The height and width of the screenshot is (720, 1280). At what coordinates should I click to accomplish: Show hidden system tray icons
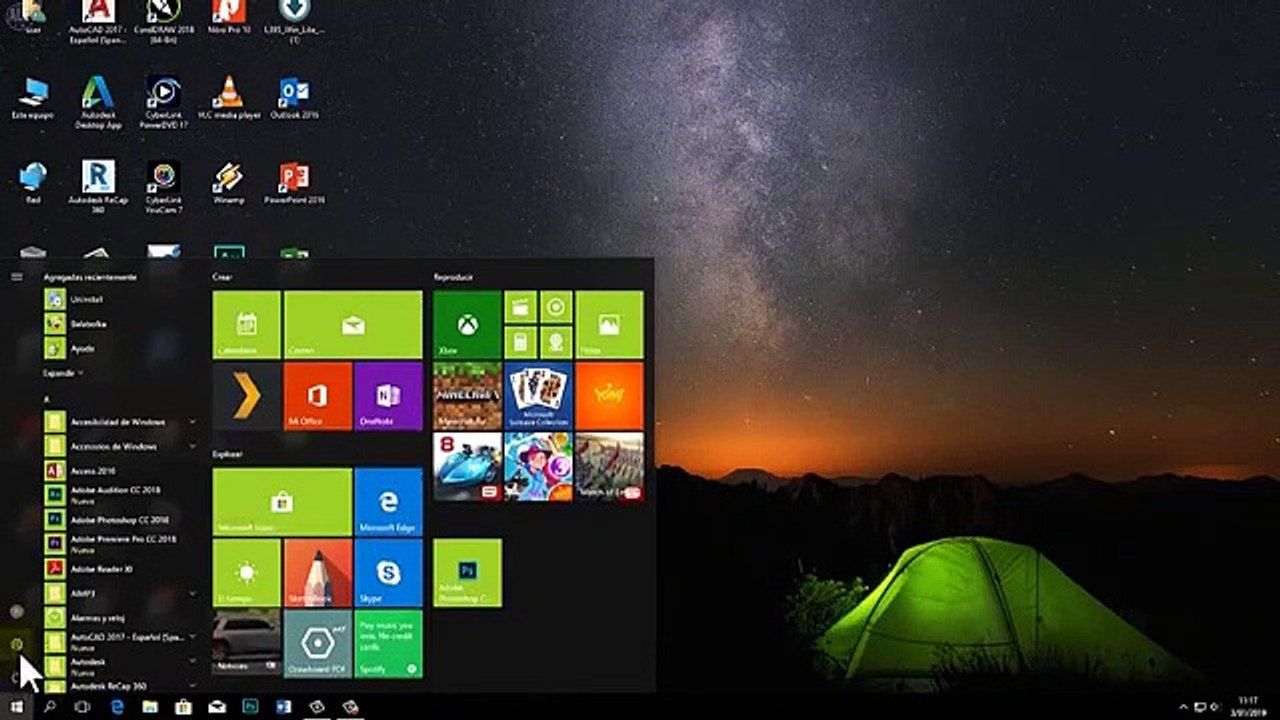pyautogui.click(x=1185, y=707)
